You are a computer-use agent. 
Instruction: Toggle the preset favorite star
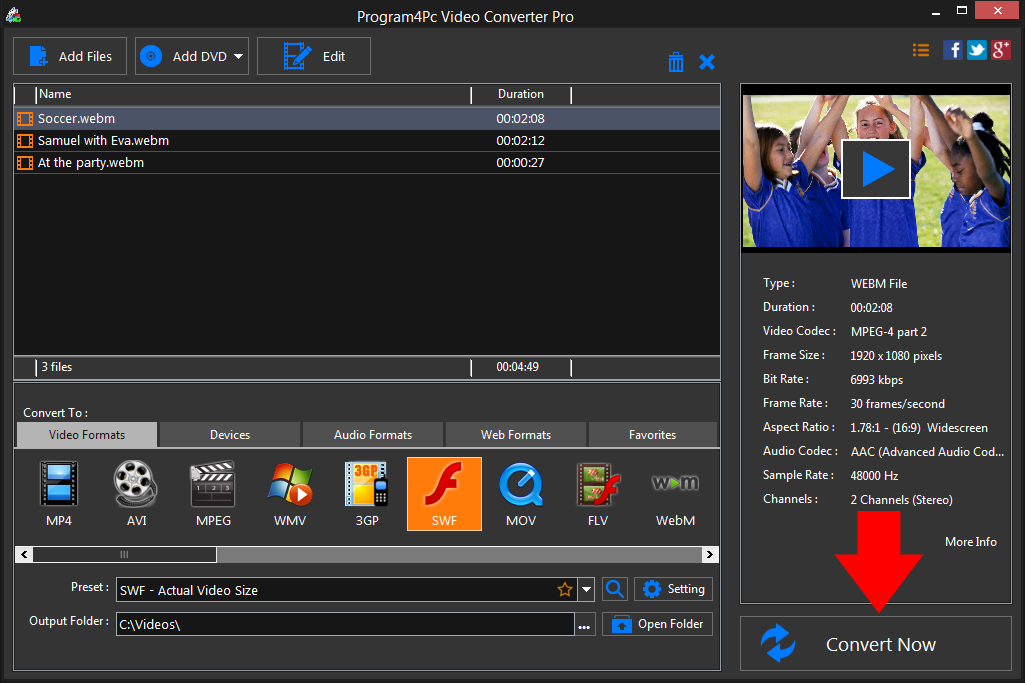tap(565, 589)
